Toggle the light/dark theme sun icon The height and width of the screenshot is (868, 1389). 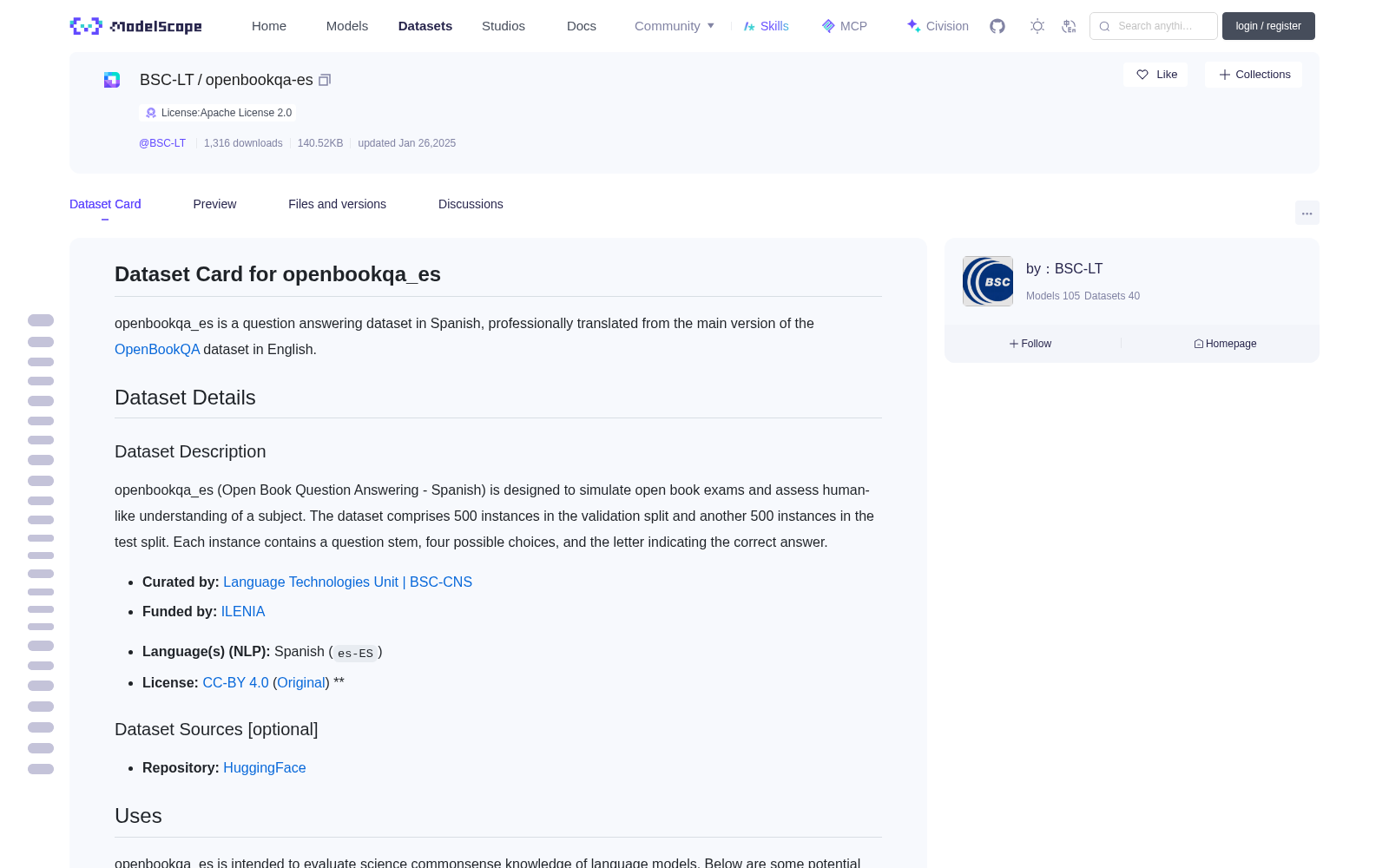[x=1037, y=26]
